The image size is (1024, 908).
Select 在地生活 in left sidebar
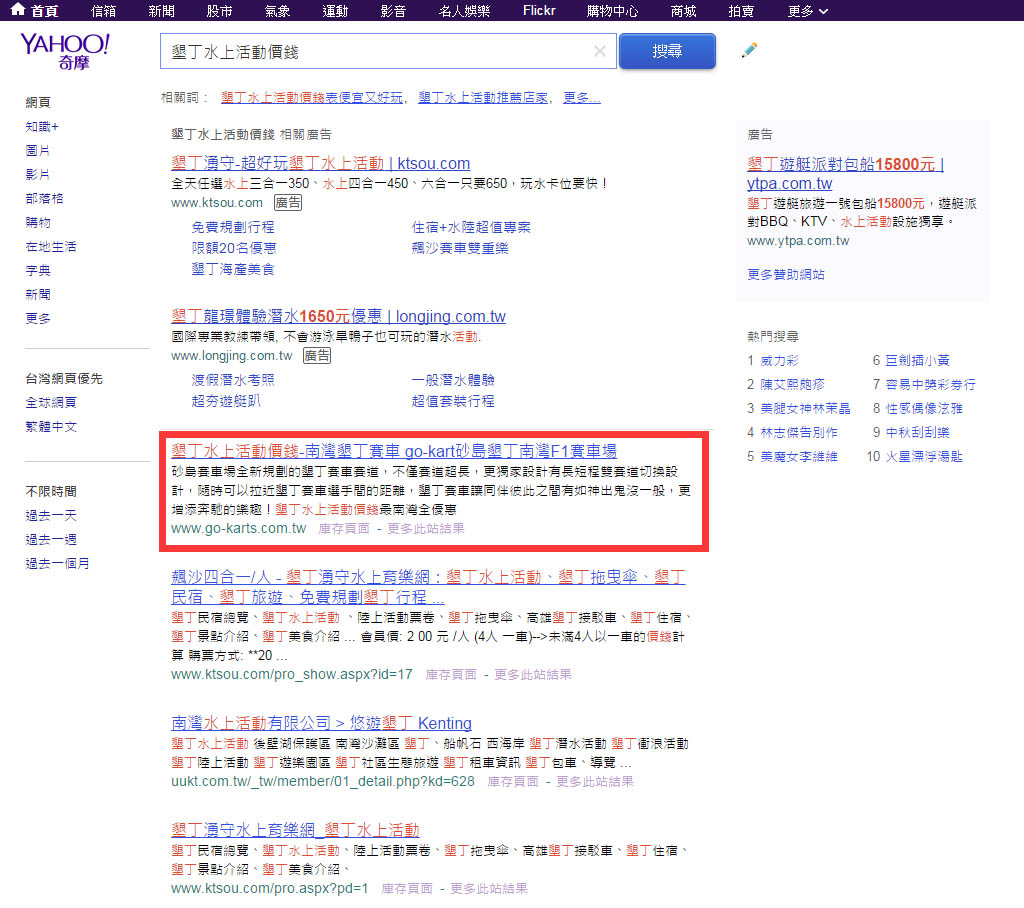pos(51,246)
